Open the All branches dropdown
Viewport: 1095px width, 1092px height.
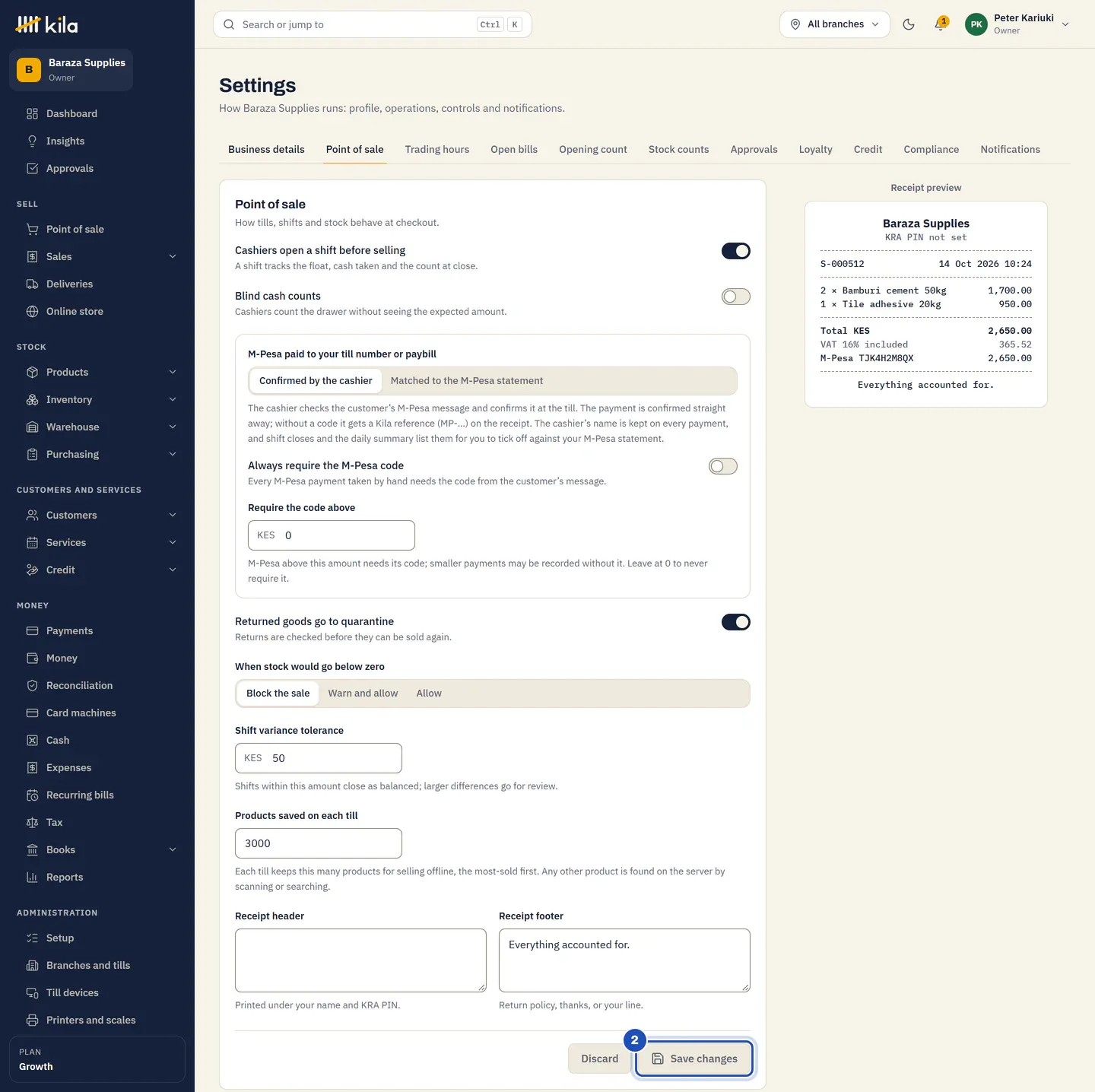point(835,24)
